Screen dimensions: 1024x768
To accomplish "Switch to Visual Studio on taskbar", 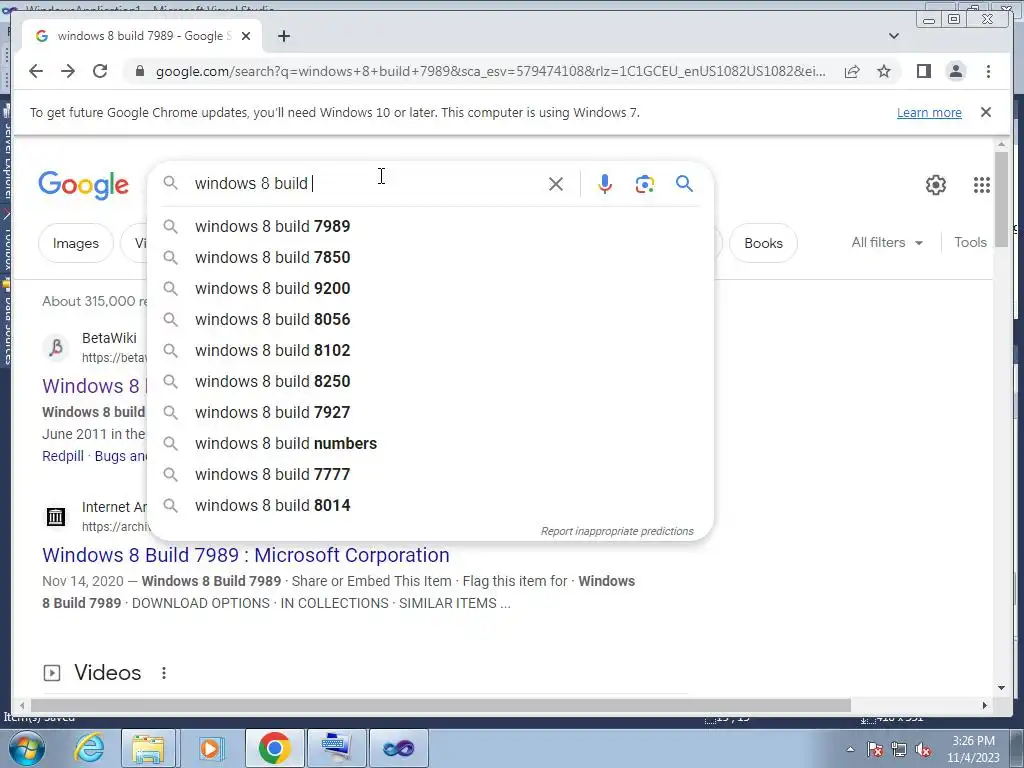I will coord(399,748).
